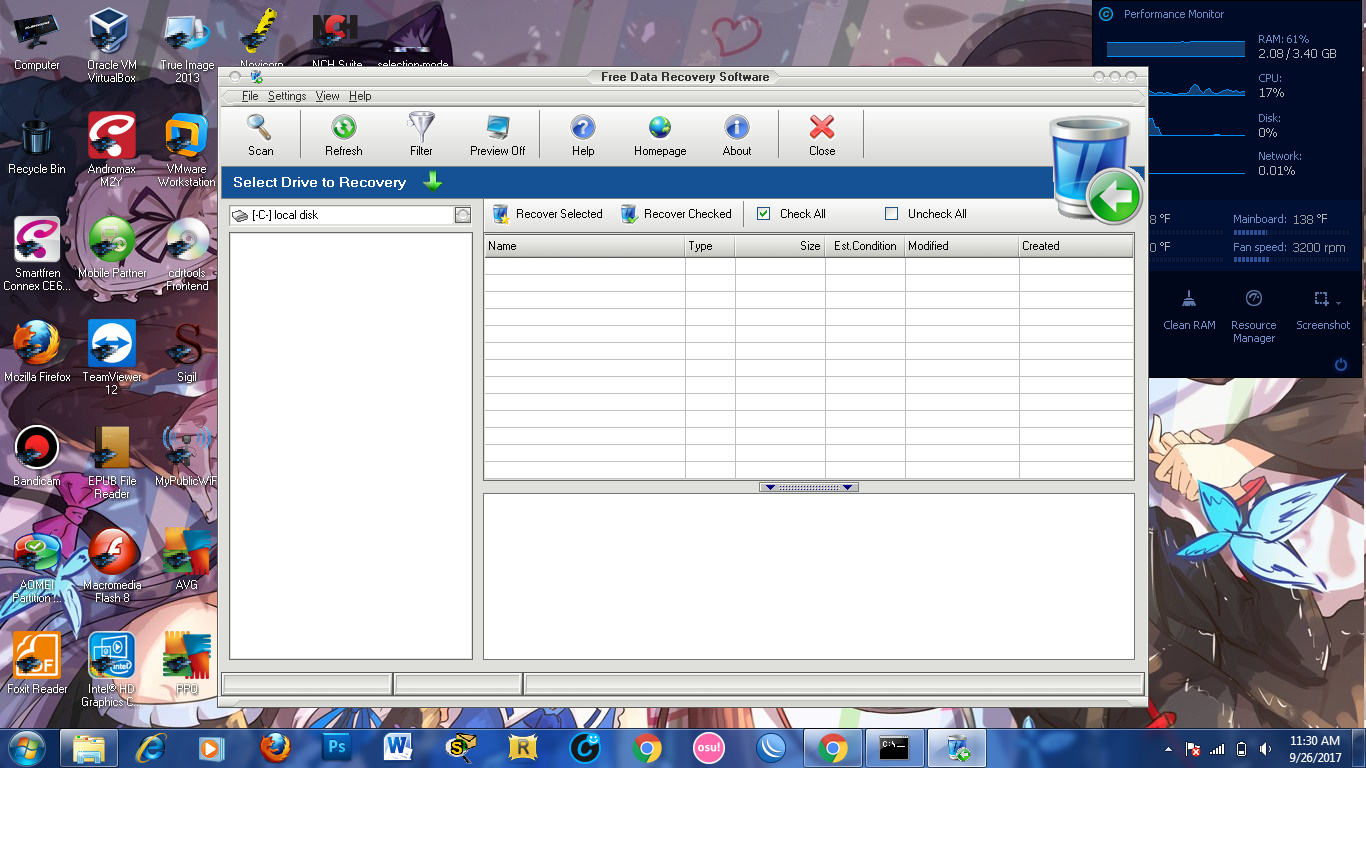Select the Macromedia Flash 8 desktop shortcut
1366x853 pixels.
(x=111, y=566)
